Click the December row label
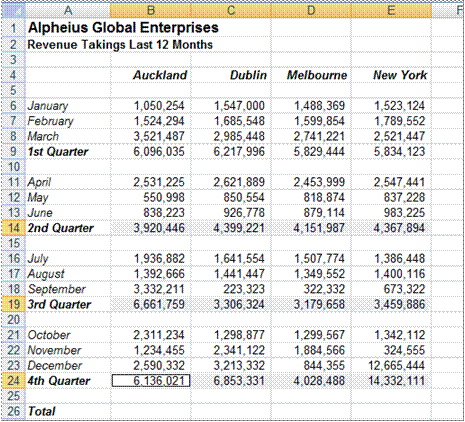The height and width of the screenshot is (422, 465). tap(68, 366)
